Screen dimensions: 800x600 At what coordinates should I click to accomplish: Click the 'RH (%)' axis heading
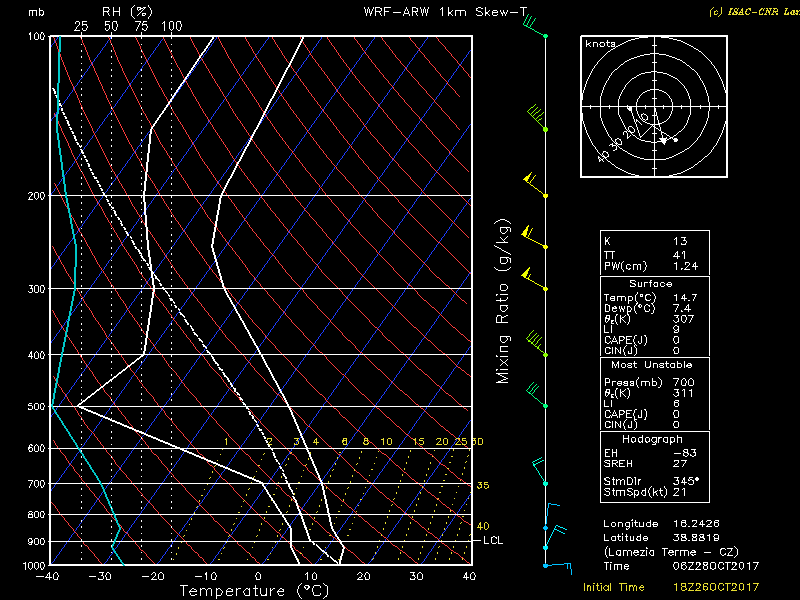tap(128, 11)
